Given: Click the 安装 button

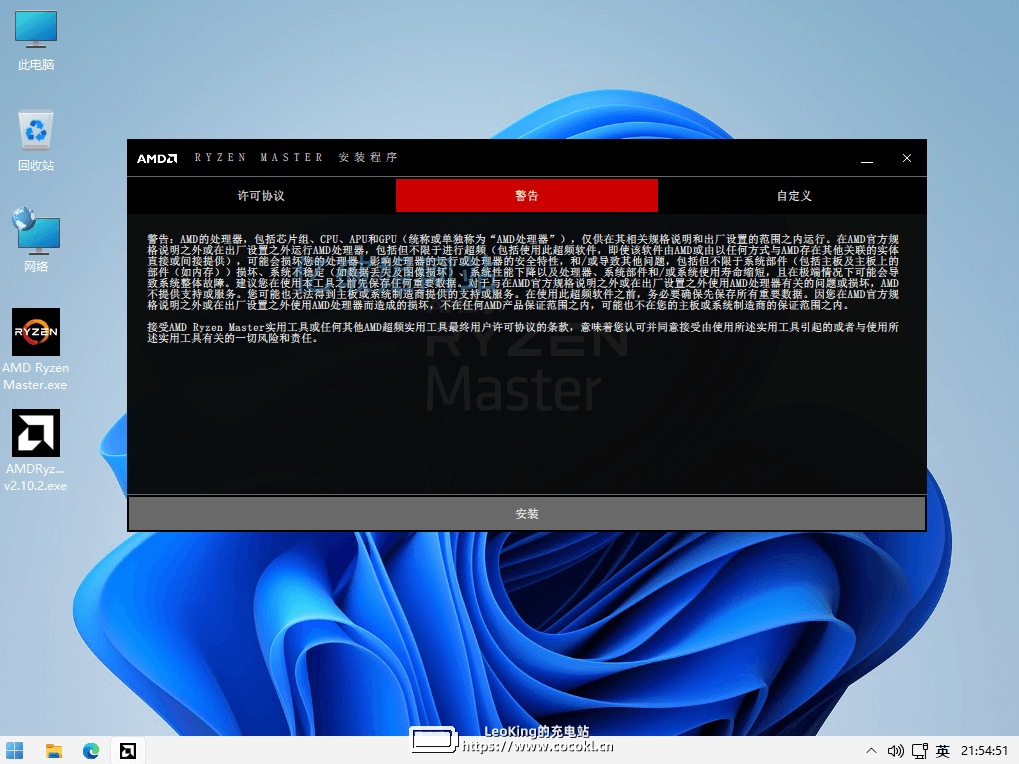Looking at the screenshot, I should [x=526, y=514].
